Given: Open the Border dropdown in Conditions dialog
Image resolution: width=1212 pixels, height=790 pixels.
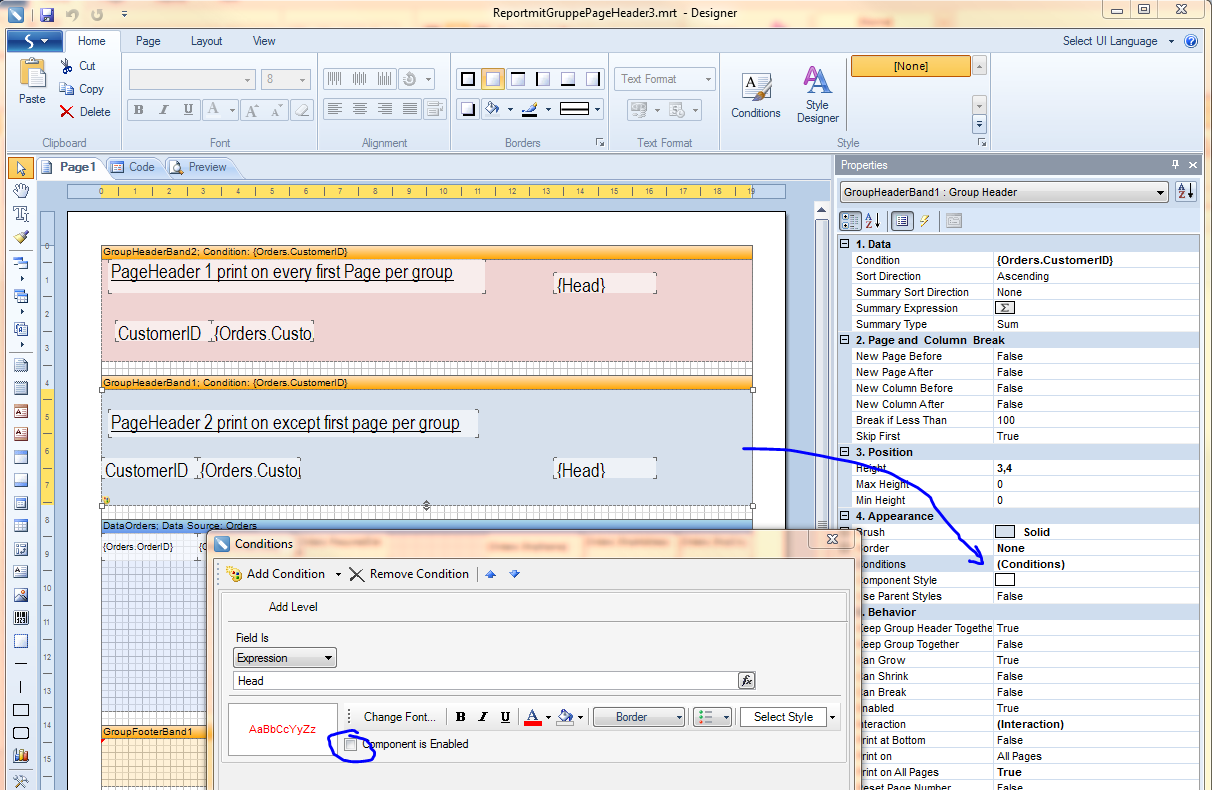Looking at the screenshot, I should click(x=638, y=717).
